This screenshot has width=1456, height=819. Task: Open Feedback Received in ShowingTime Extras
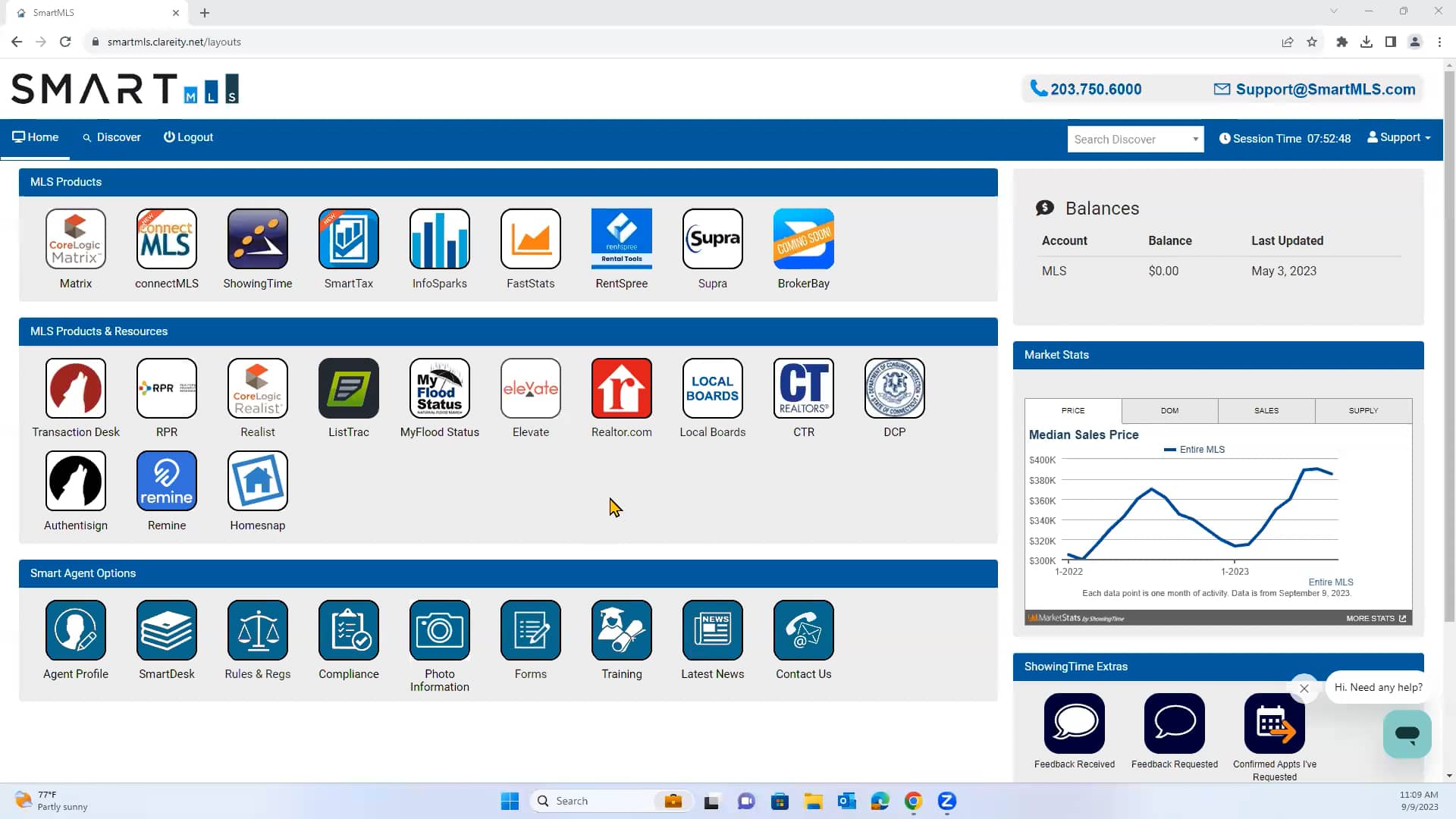point(1074,723)
